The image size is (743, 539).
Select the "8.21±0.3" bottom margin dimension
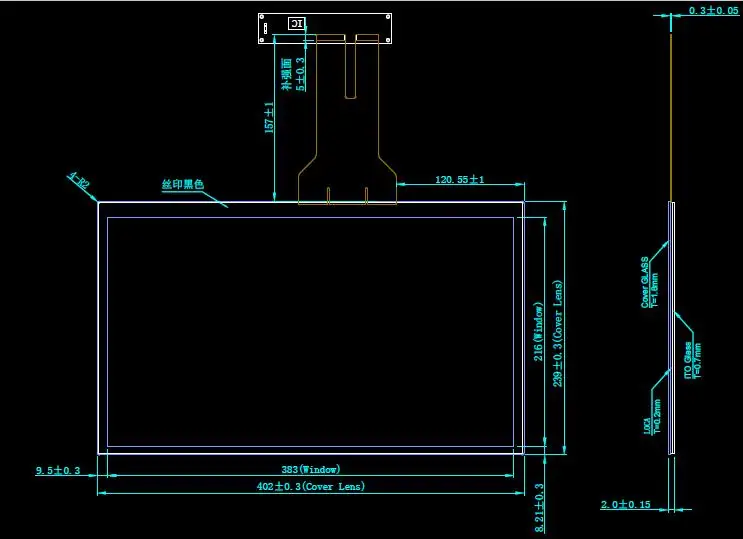pyautogui.click(x=539, y=508)
